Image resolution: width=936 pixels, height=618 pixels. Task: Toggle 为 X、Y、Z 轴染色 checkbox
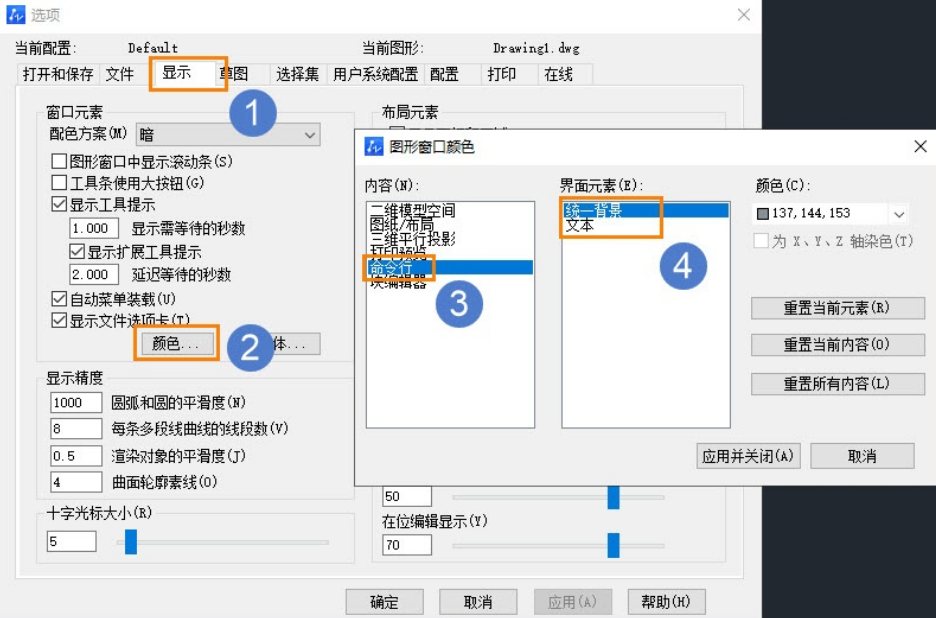pyautogui.click(x=761, y=241)
